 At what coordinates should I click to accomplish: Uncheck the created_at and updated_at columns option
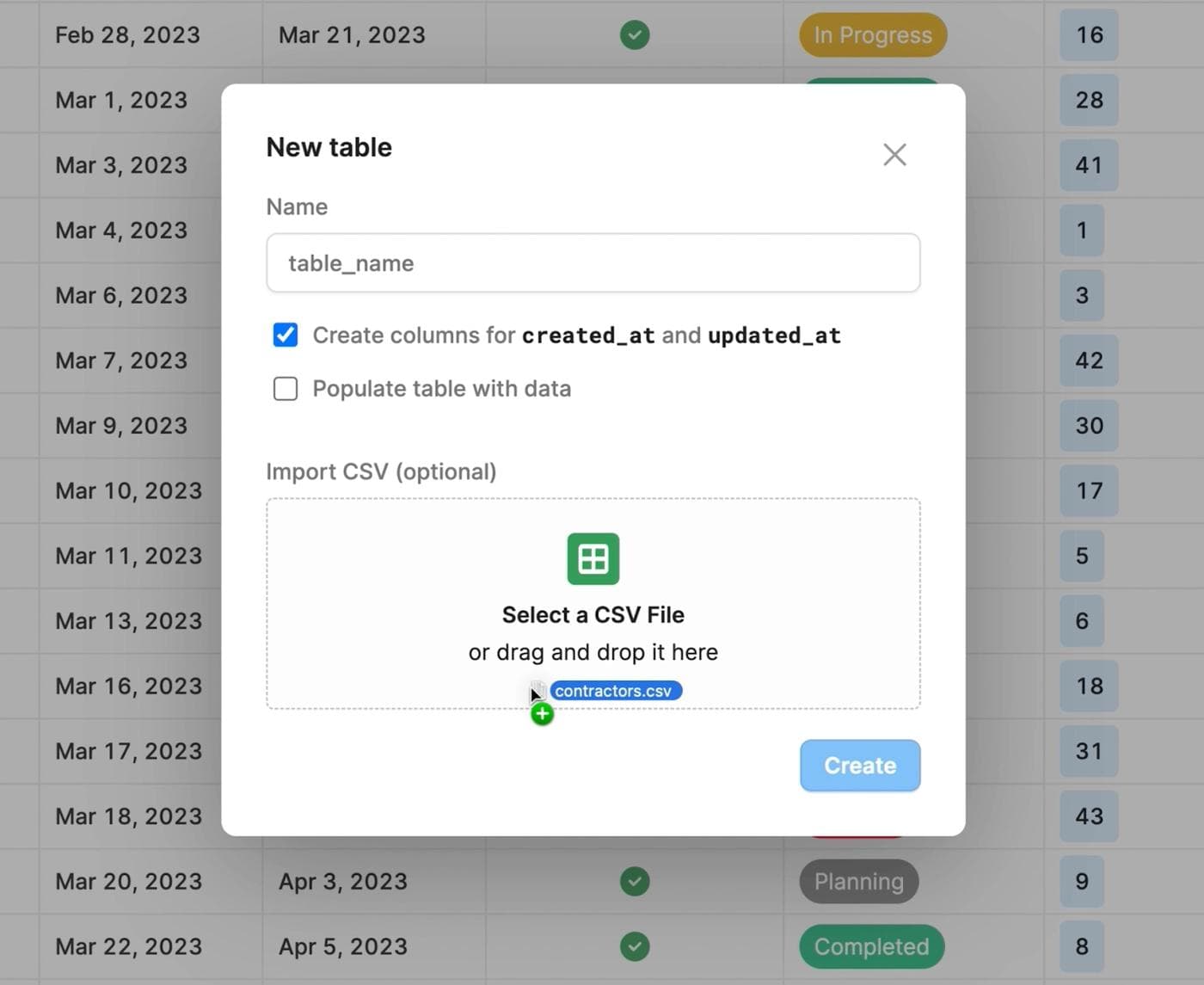click(x=285, y=335)
